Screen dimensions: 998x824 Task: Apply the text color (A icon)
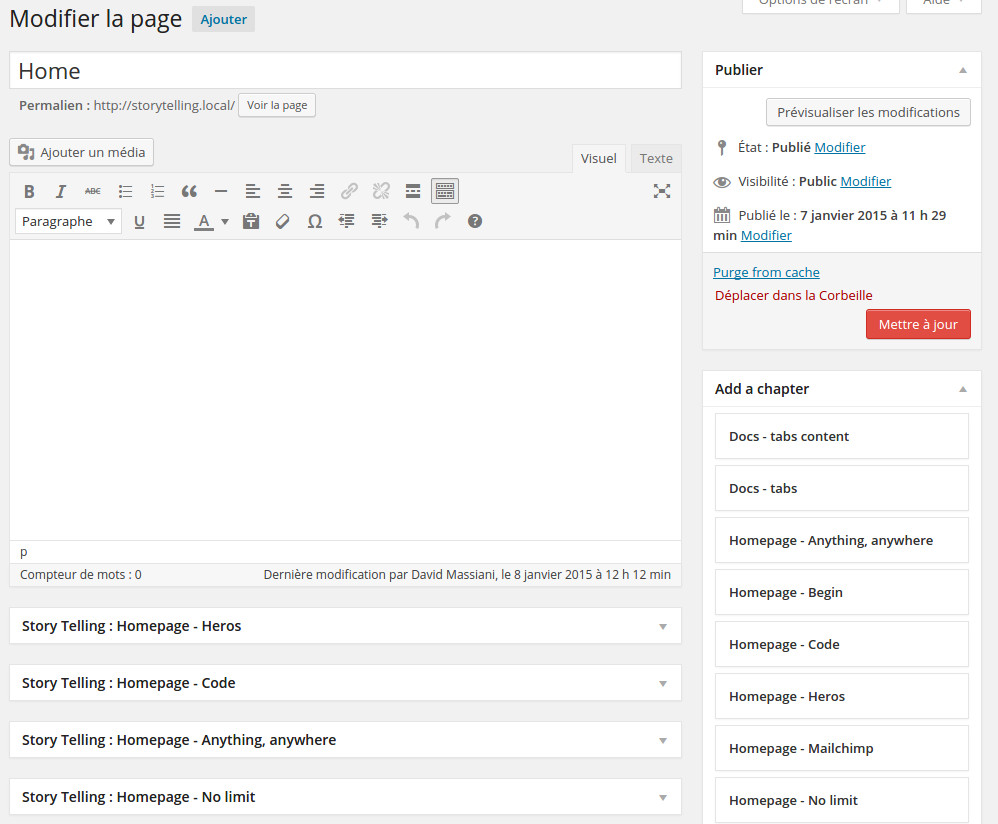click(x=204, y=221)
